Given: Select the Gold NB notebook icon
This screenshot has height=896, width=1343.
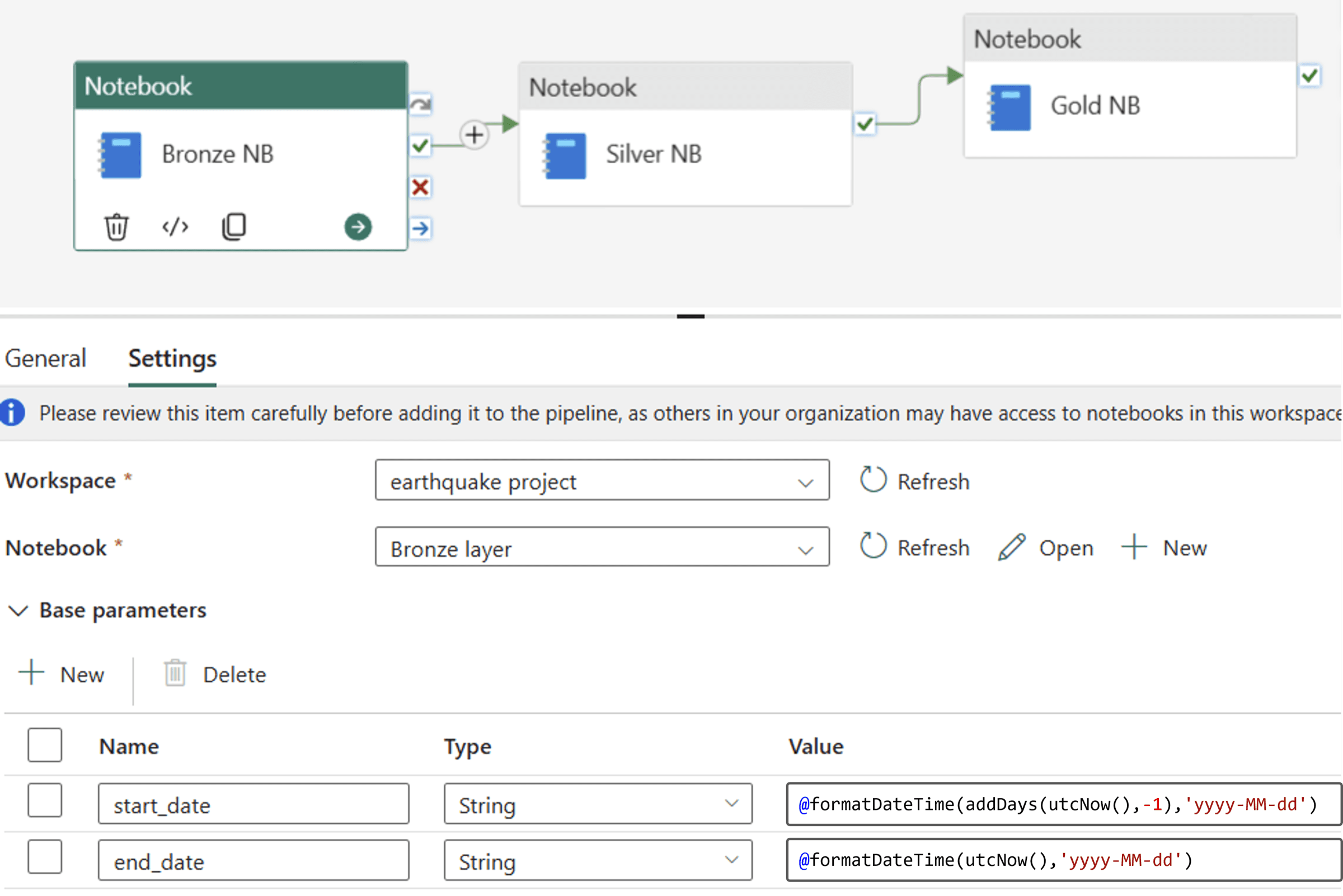Looking at the screenshot, I should click(1009, 107).
